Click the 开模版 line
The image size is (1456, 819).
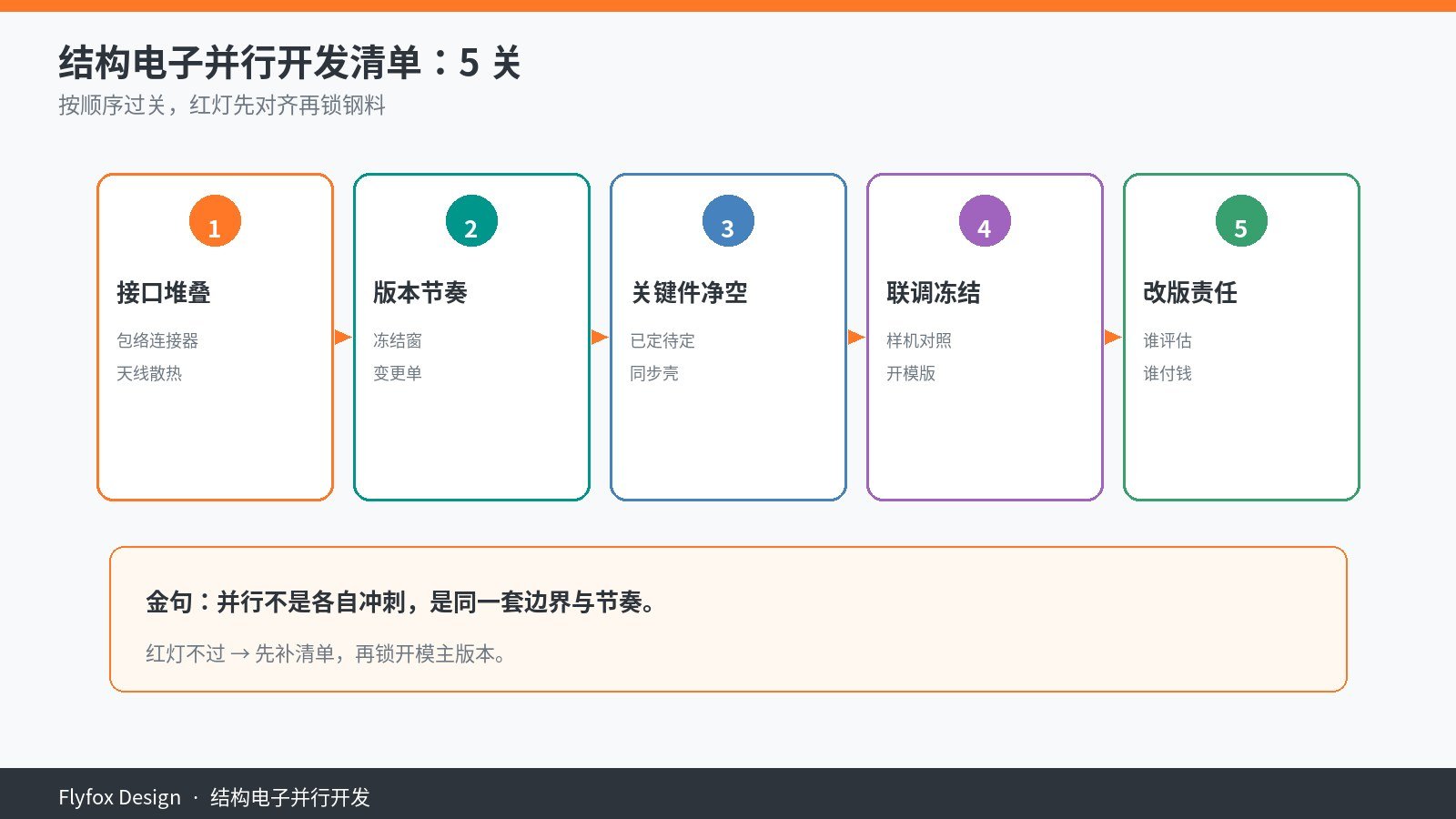(911, 373)
